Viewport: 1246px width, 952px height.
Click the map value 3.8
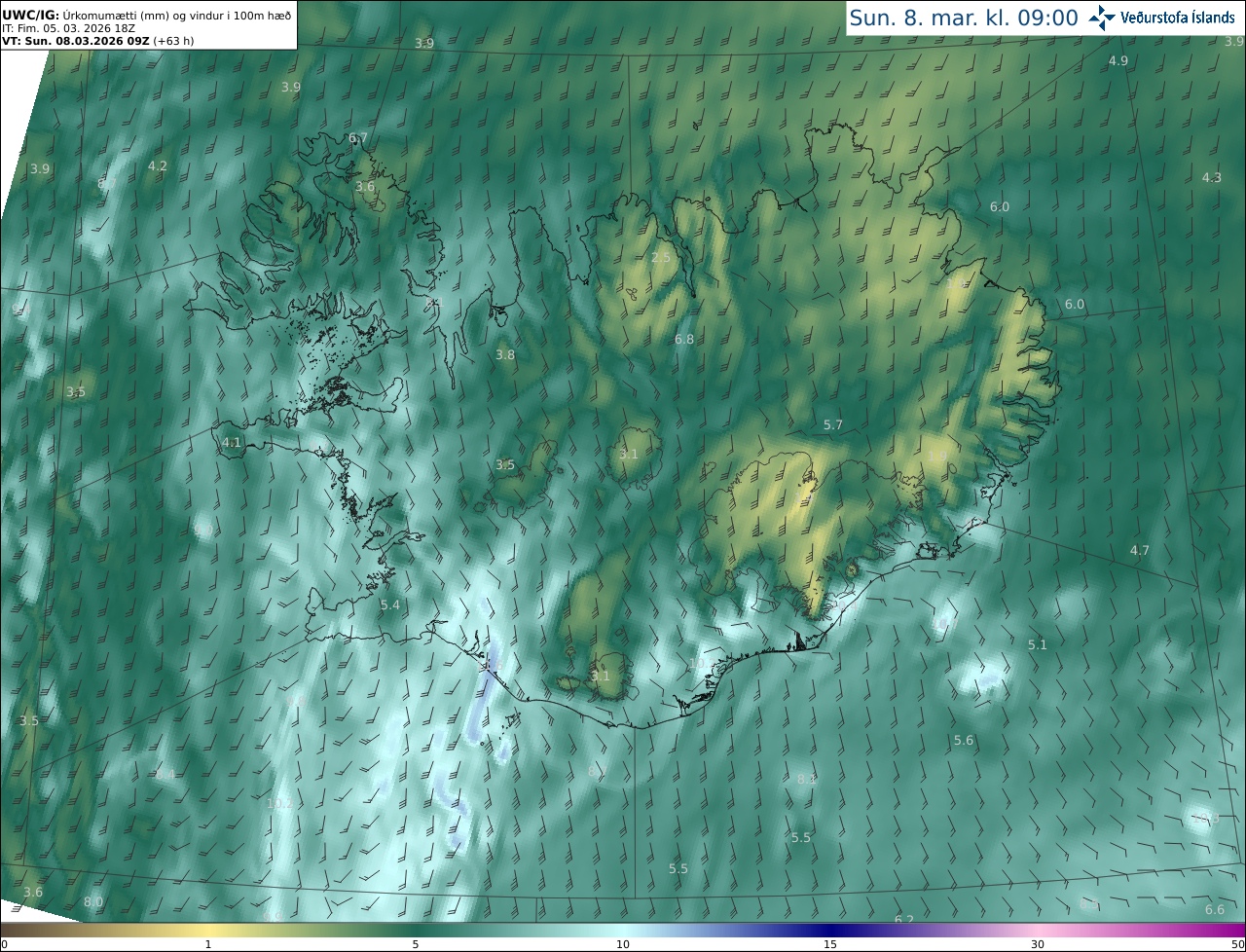point(505,355)
